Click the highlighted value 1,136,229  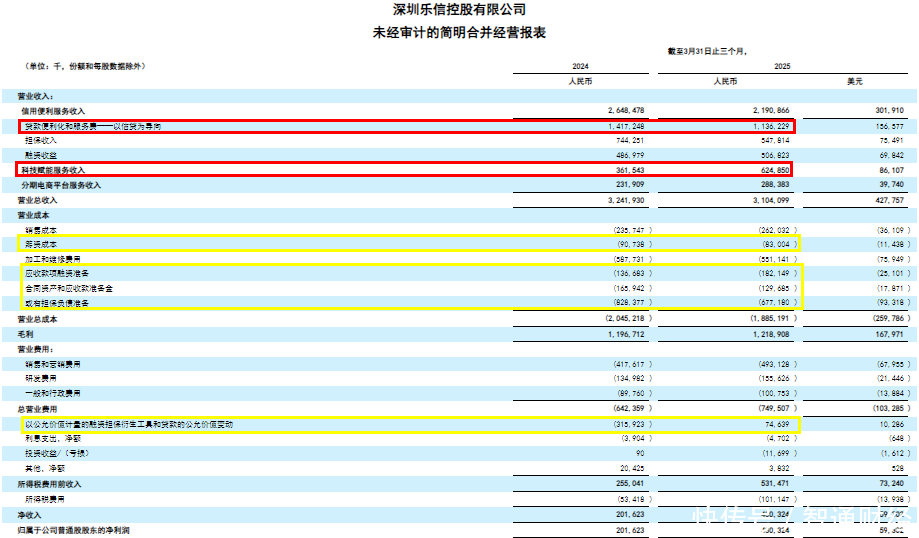click(775, 127)
